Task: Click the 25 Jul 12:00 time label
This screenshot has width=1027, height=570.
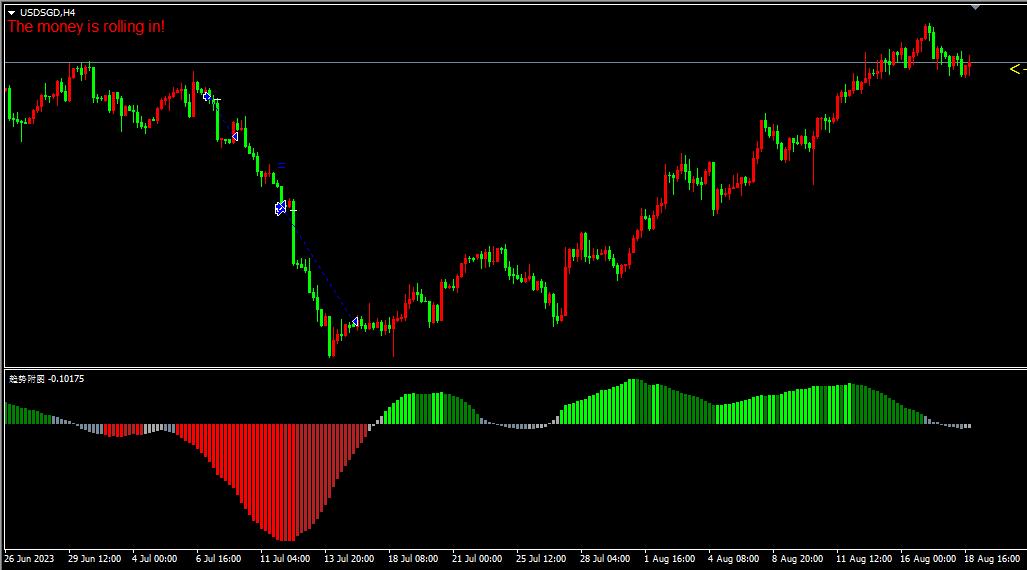Action: point(541,559)
